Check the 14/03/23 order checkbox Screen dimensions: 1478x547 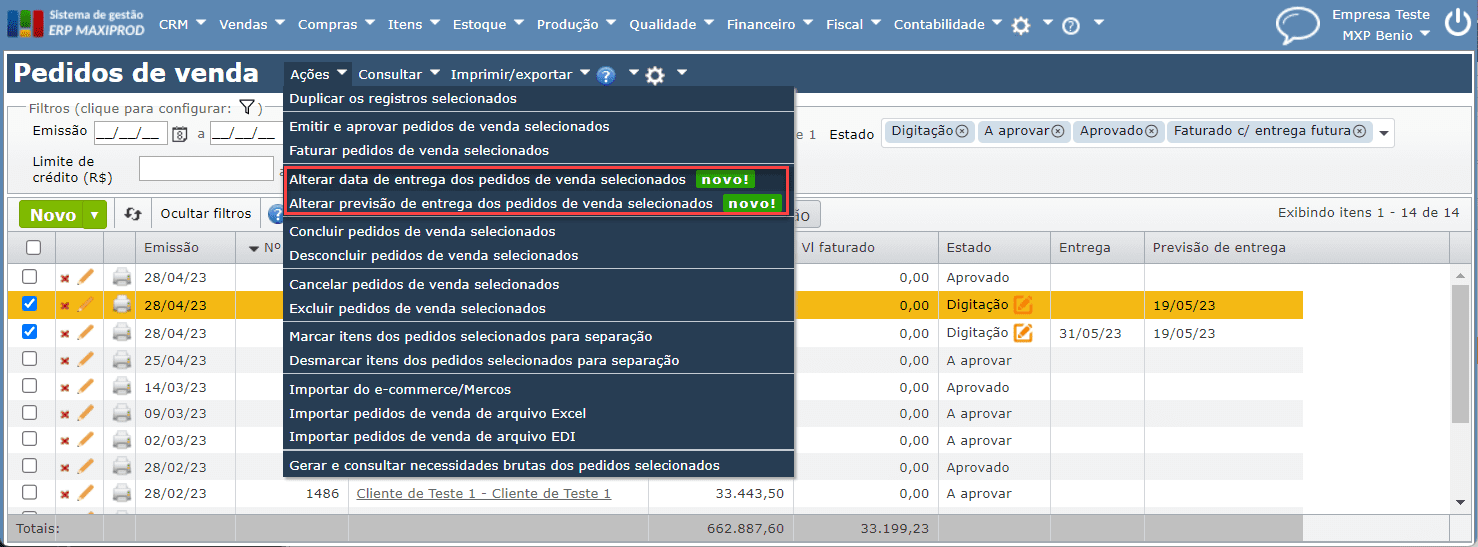click(x=30, y=385)
